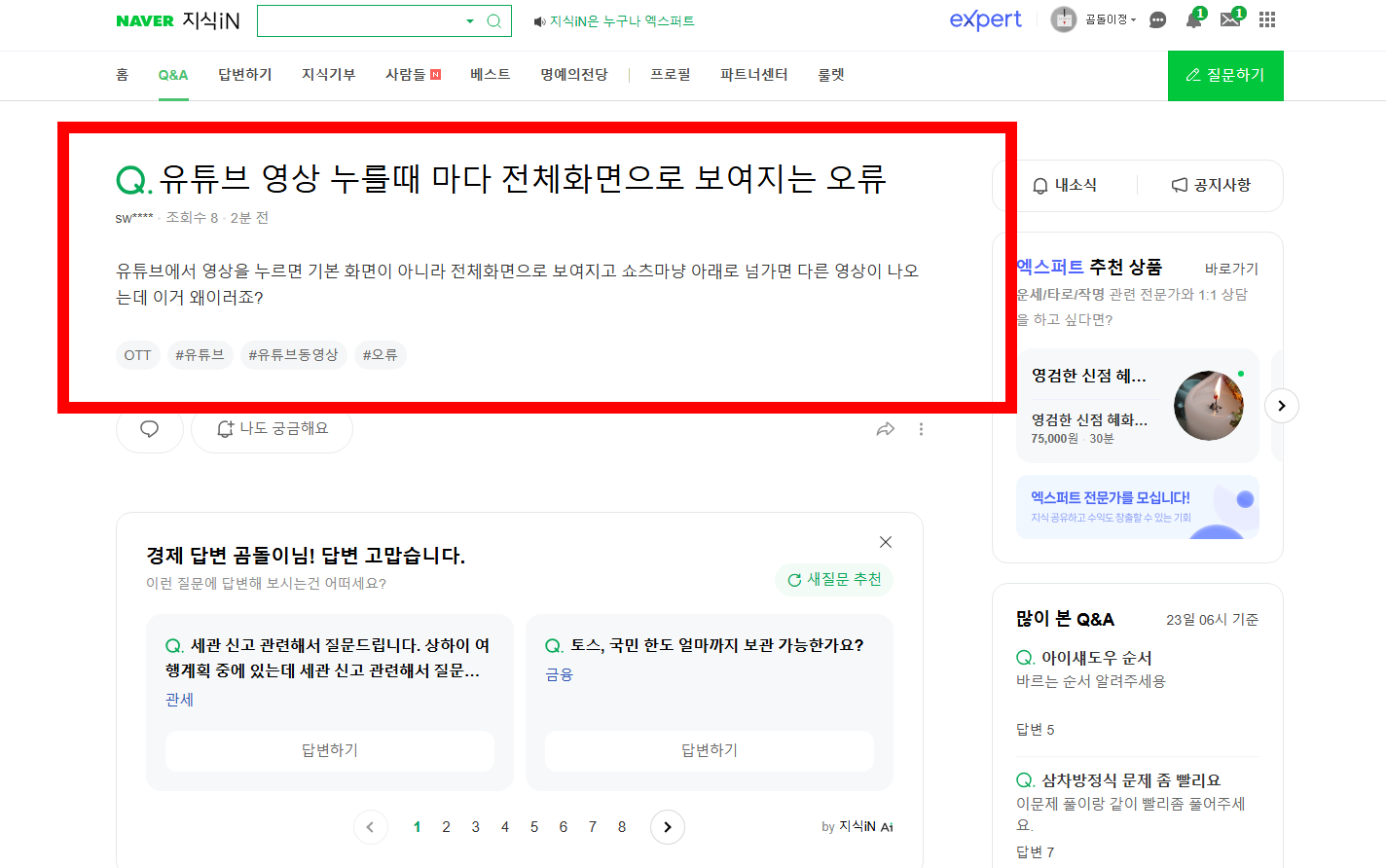Viewport: 1386px width, 868px height.
Task: Open the question's more options kebab menu
Action: click(921, 429)
